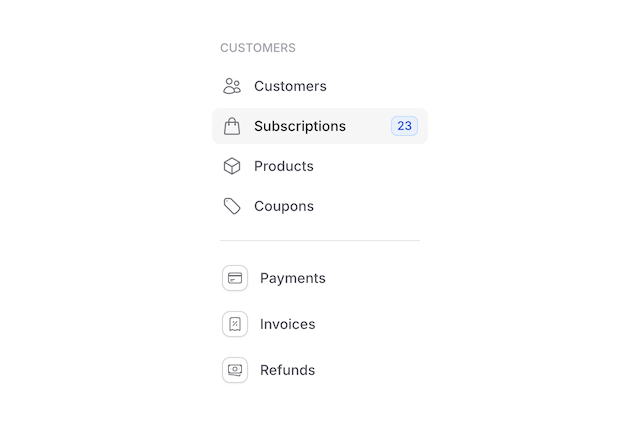Screen dimensions: 640x431
Task: Click the Refunds cash icon
Action: click(235, 370)
